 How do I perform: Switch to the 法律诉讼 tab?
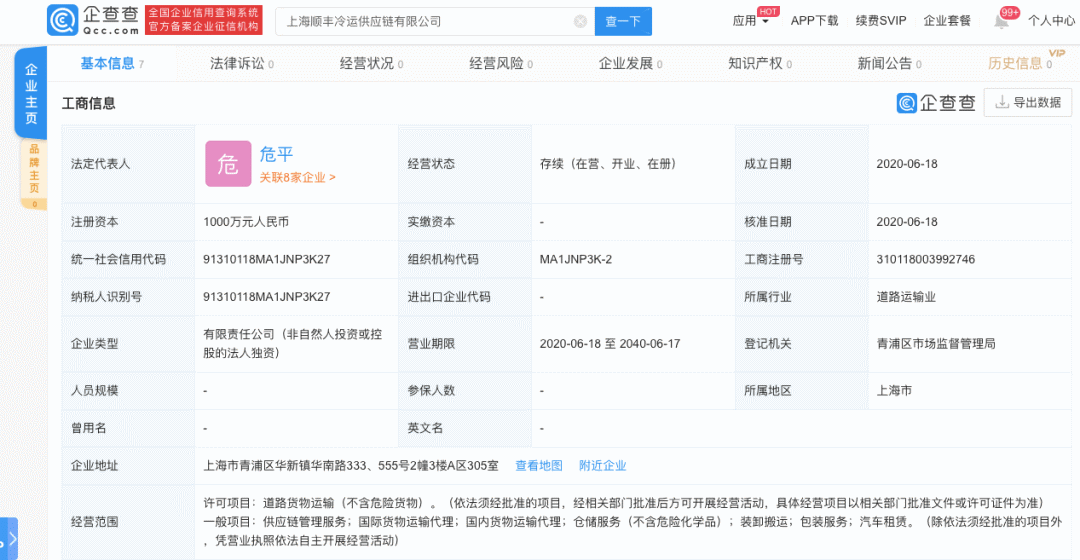pos(242,63)
